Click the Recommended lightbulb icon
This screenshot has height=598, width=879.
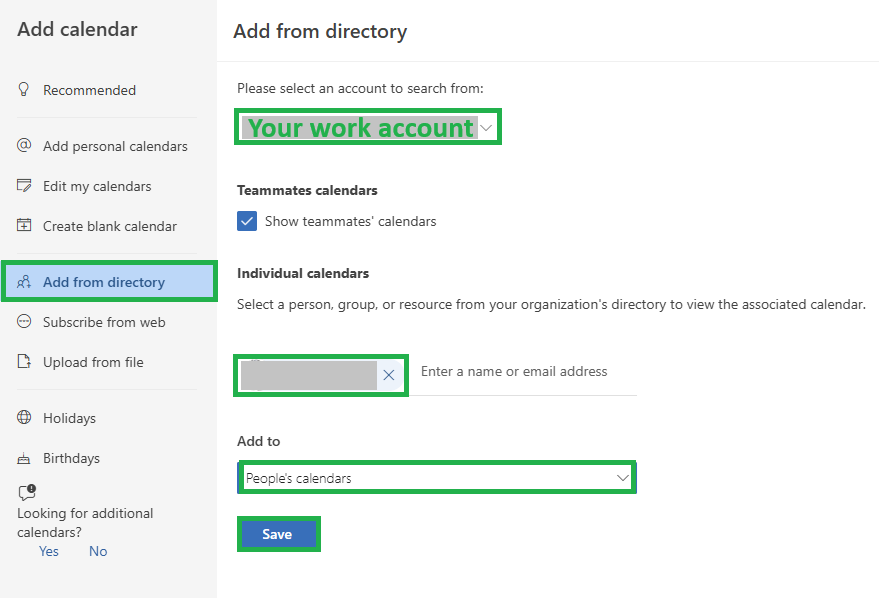(x=24, y=90)
